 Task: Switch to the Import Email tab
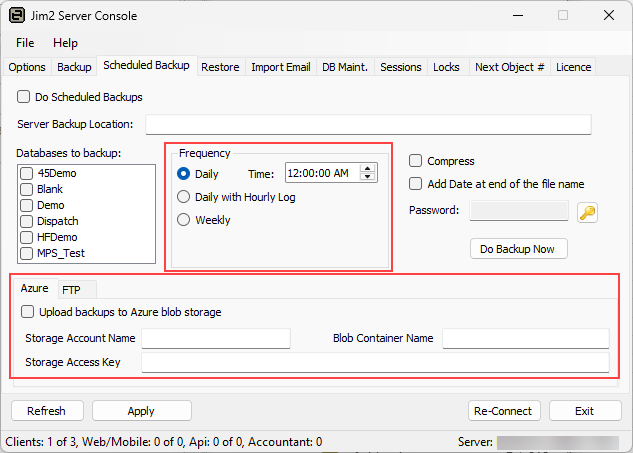click(281, 67)
